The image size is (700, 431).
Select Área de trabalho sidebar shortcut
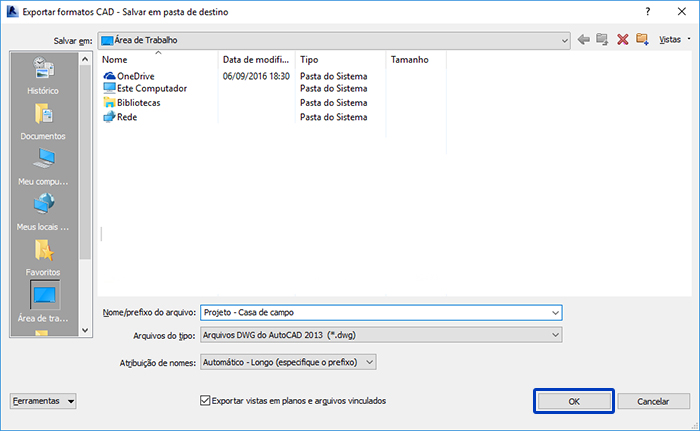point(43,301)
